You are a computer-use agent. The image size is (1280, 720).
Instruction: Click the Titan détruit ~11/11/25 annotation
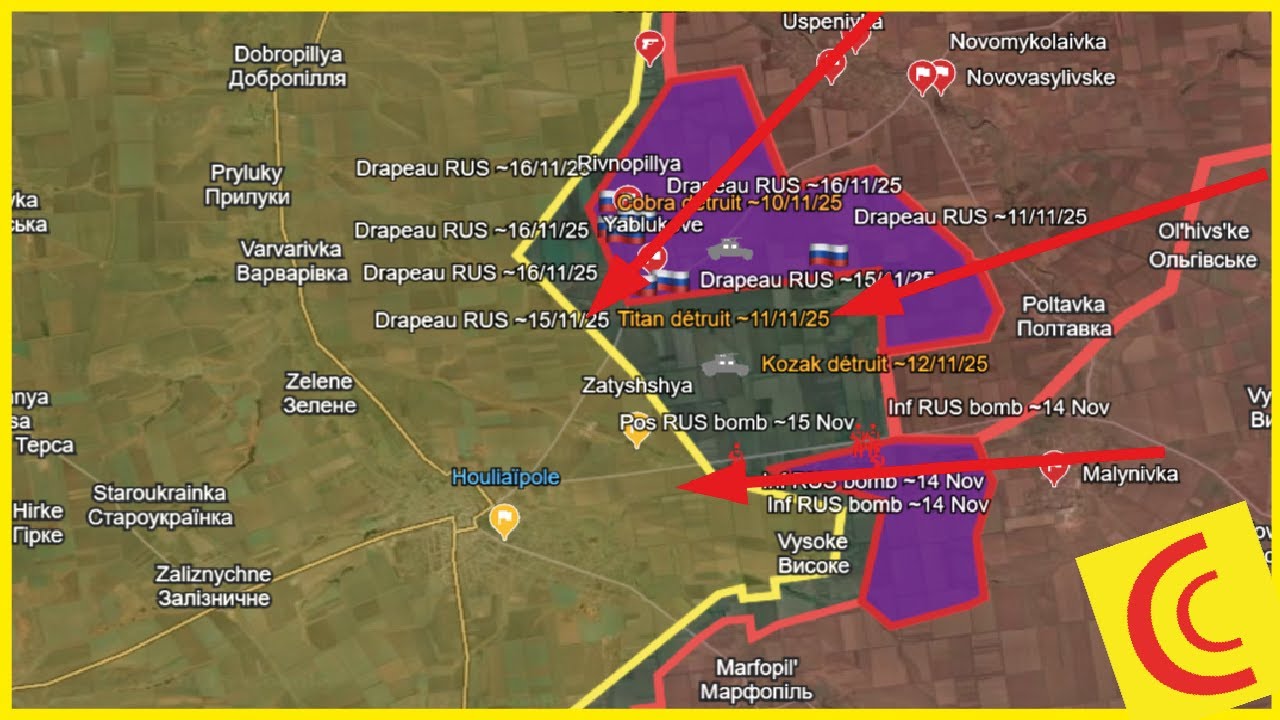725,319
